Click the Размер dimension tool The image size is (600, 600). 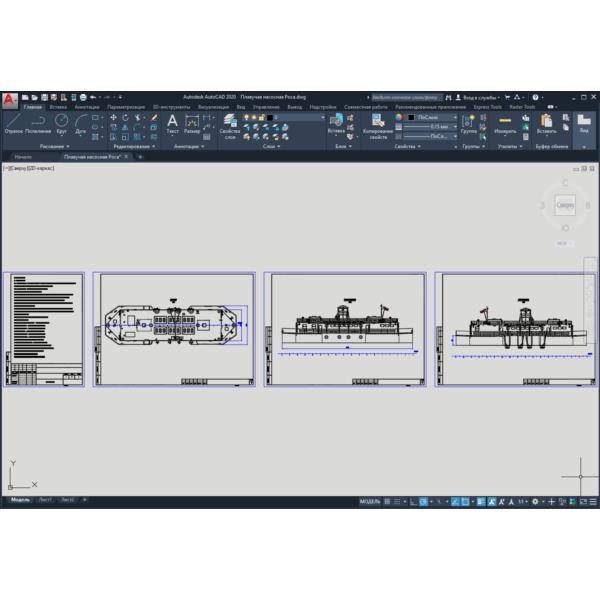pos(192,124)
